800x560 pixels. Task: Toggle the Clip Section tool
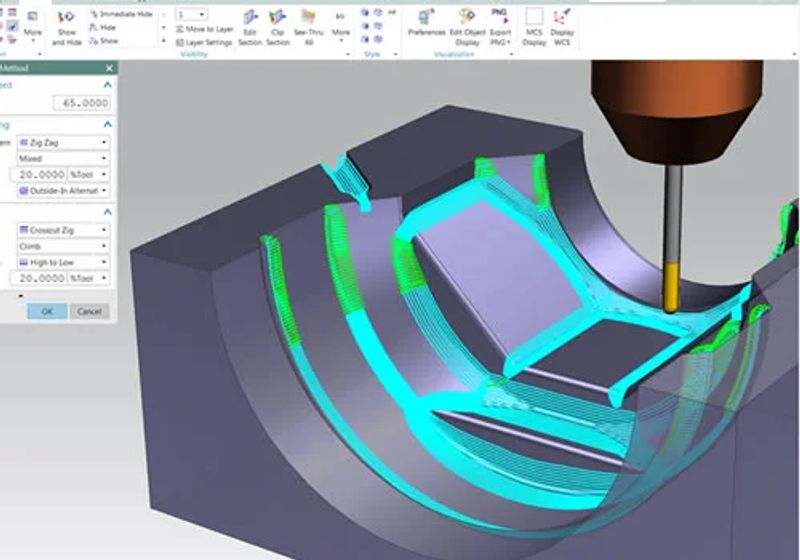click(278, 28)
